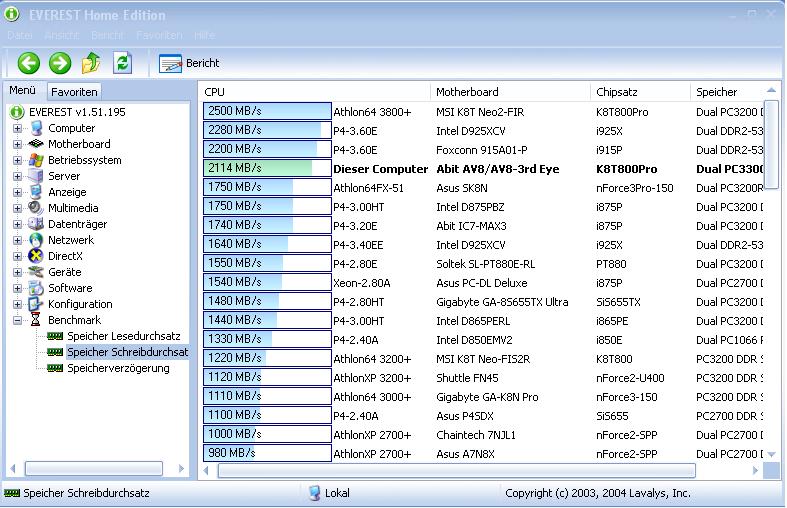Screen dimensions: 787x508
Task: Select the Dieser Computer row
Action: [x=483, y=169]
